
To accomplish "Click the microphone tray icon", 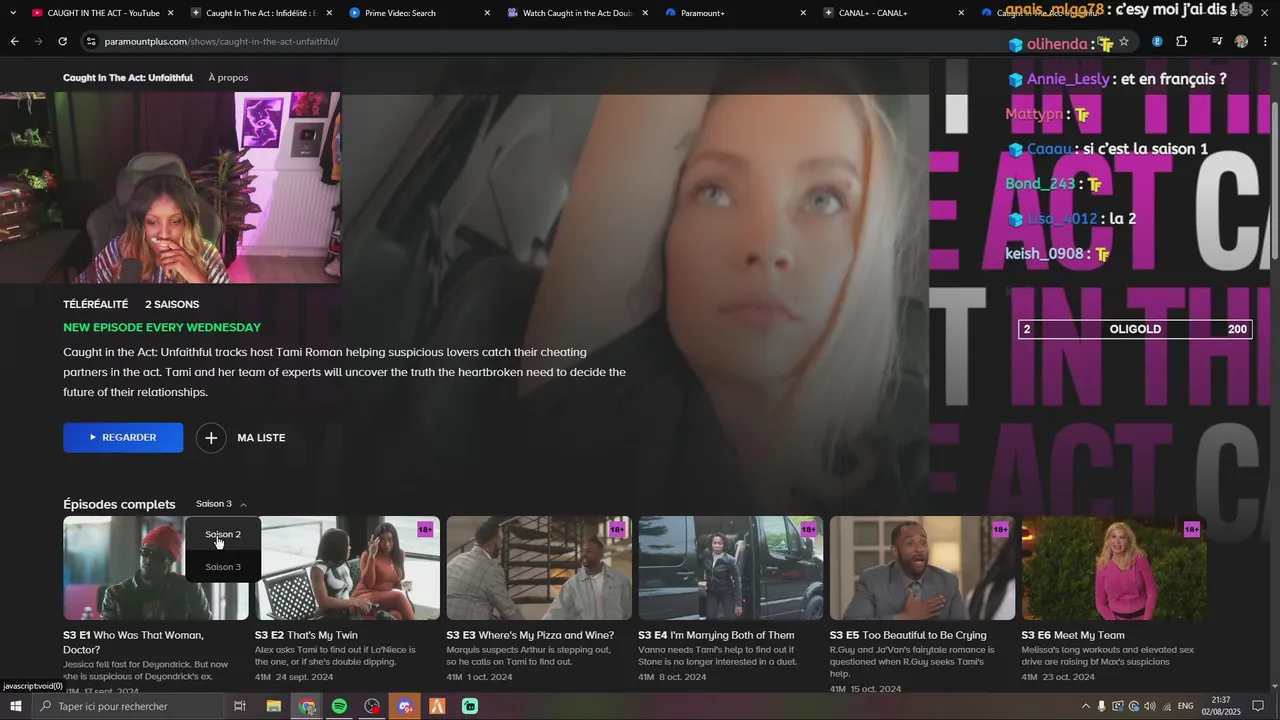I will (x=1101, y=706).
